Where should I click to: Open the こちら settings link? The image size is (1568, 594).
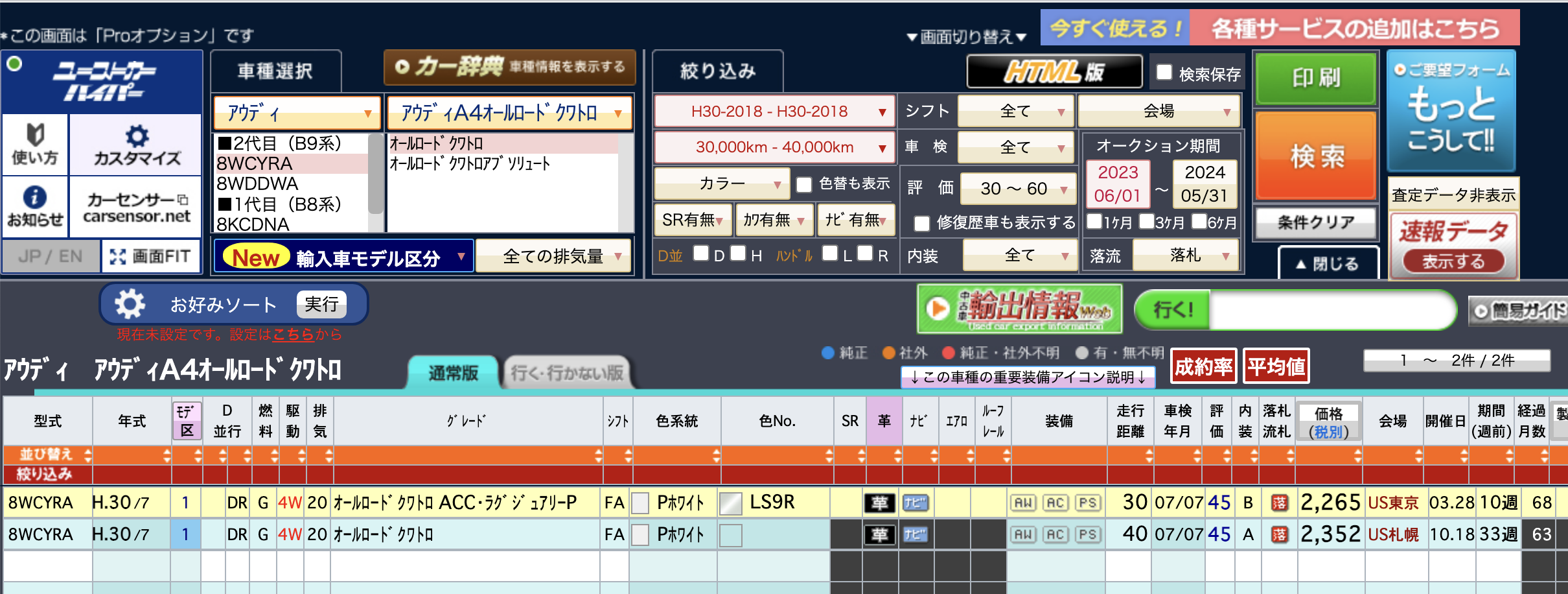[x=294, y=335]
